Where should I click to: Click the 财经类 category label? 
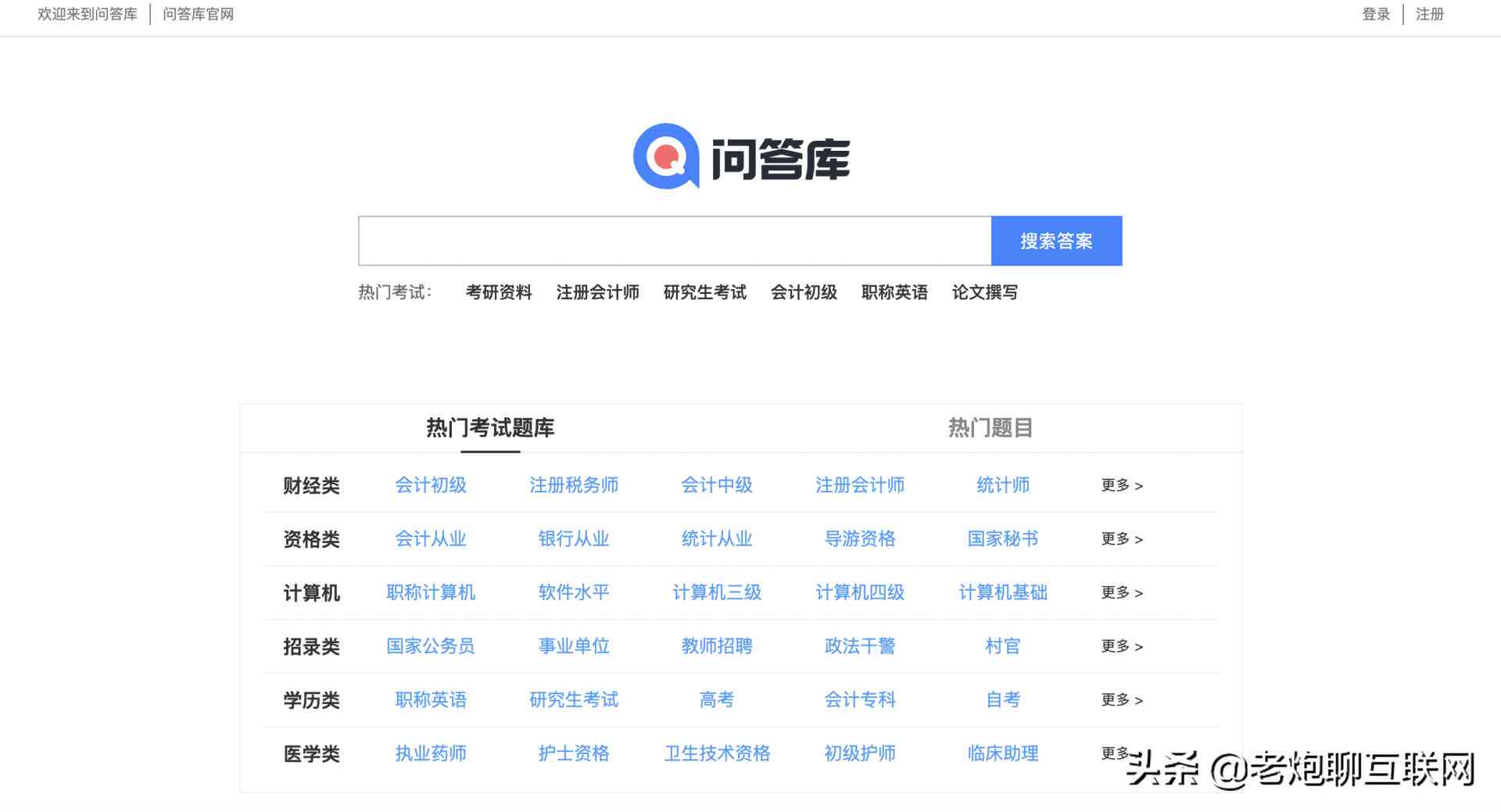(x=311, y=486)
